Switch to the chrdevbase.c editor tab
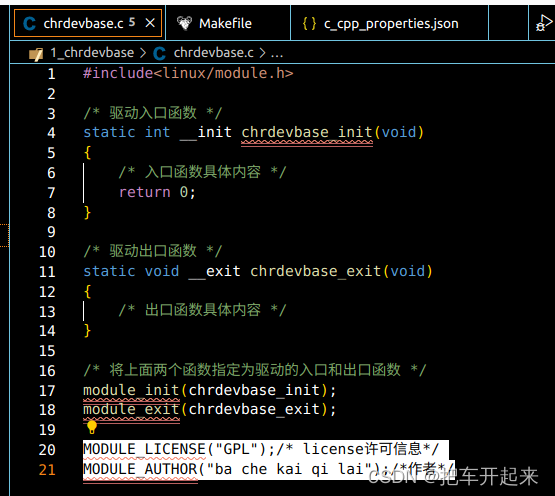The width and height of the screenshot is (555, 496). click(88, 23)
